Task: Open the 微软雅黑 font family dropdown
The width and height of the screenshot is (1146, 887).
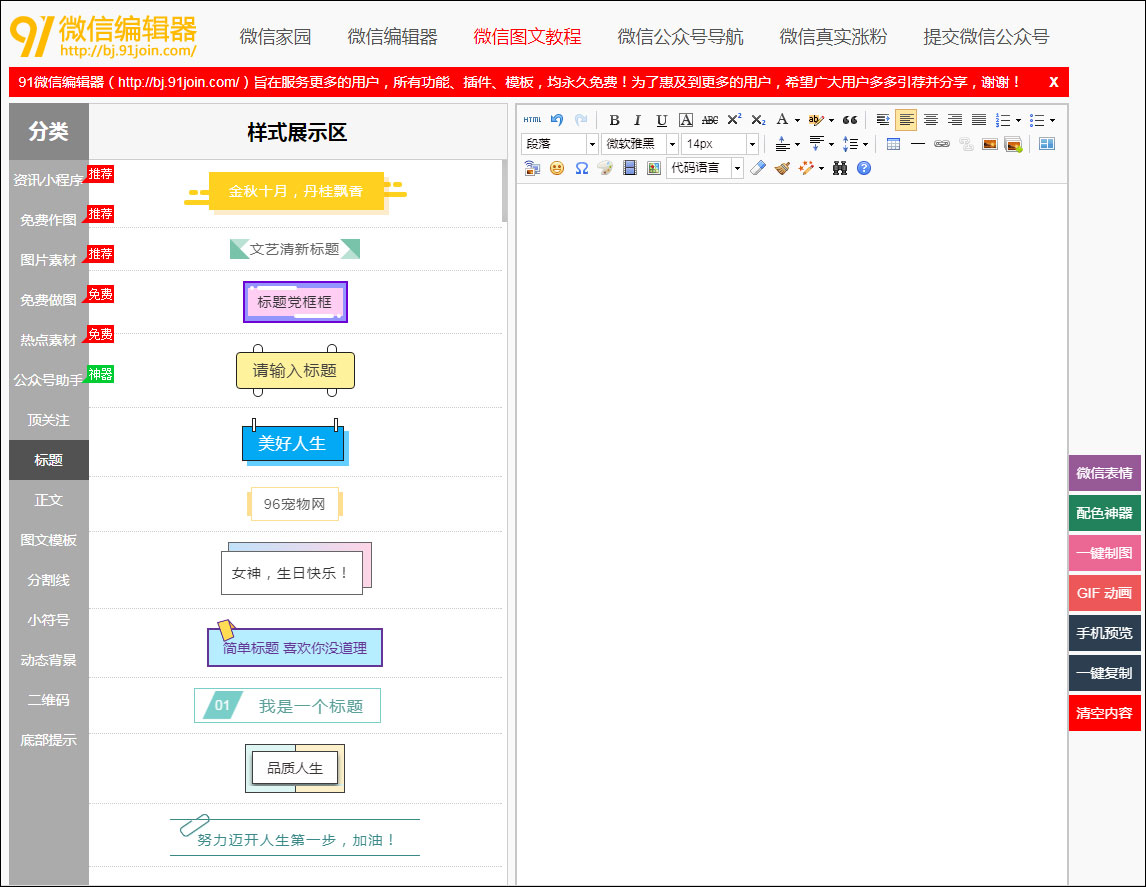Action: tap(639, 143)
